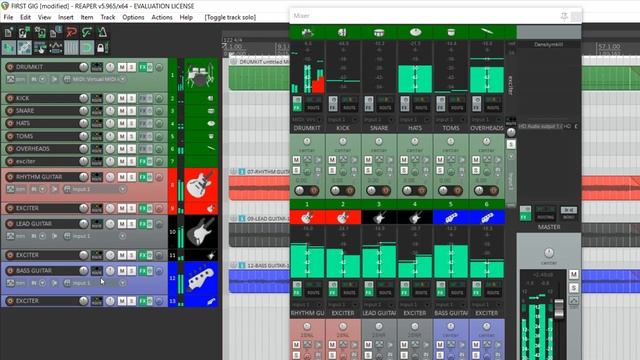Toggle the Metronome toolbar icon
Image resolution: width=640 pixels, height=360 pixels.
102,32
